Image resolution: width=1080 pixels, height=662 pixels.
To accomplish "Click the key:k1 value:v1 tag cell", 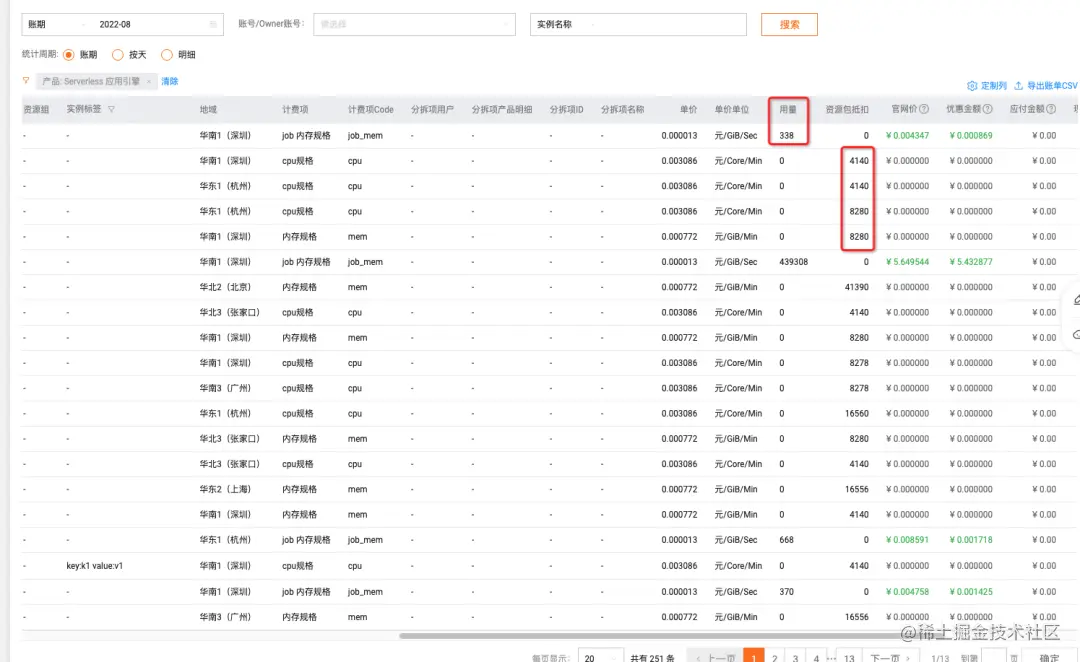I will pos(94,566).
